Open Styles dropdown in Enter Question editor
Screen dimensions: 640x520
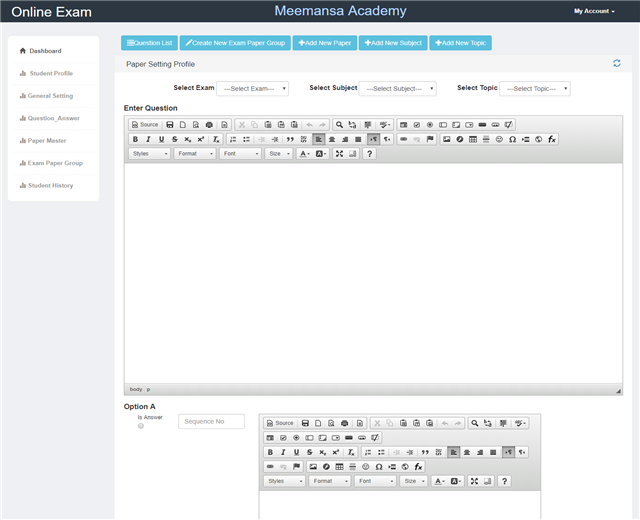point(150,153)
